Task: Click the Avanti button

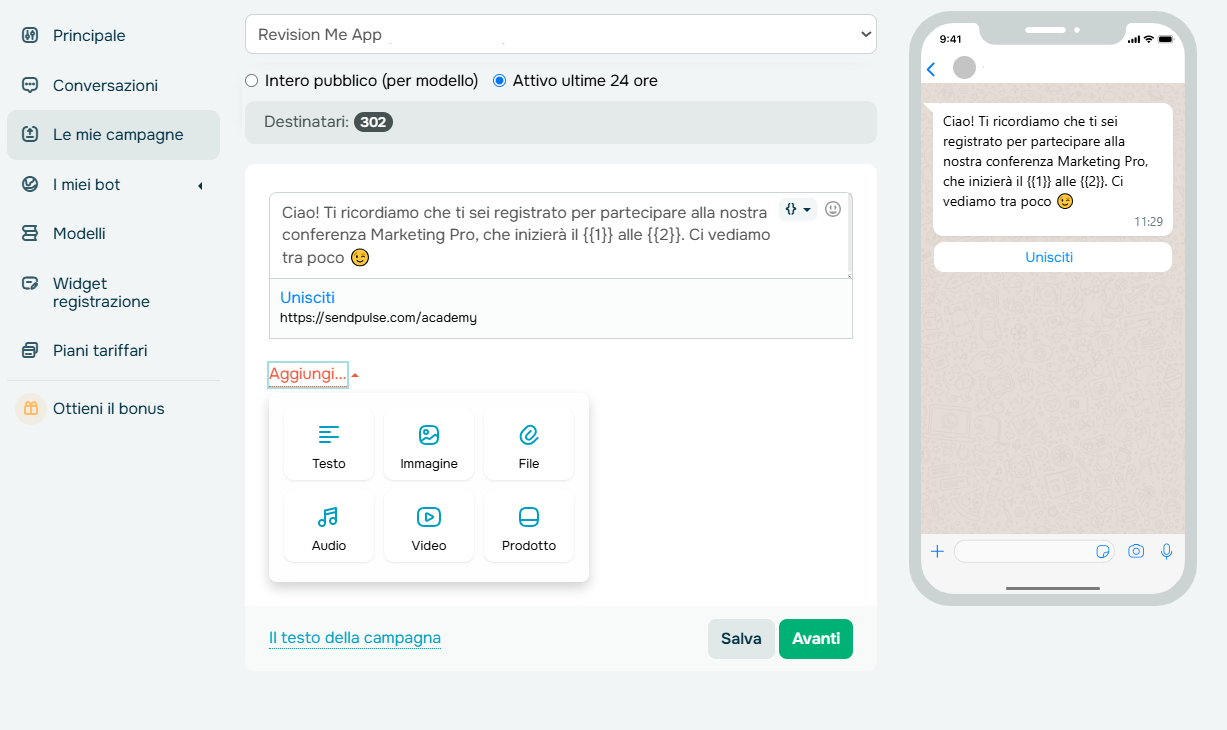Action: click(815, 638)
